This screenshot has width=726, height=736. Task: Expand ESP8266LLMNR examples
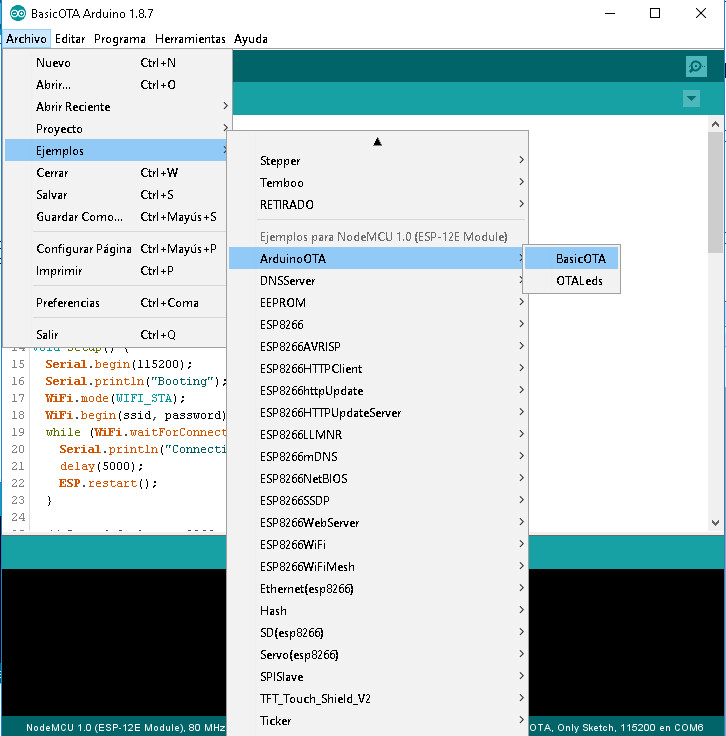pyautogui.click(x=377, y=435)
